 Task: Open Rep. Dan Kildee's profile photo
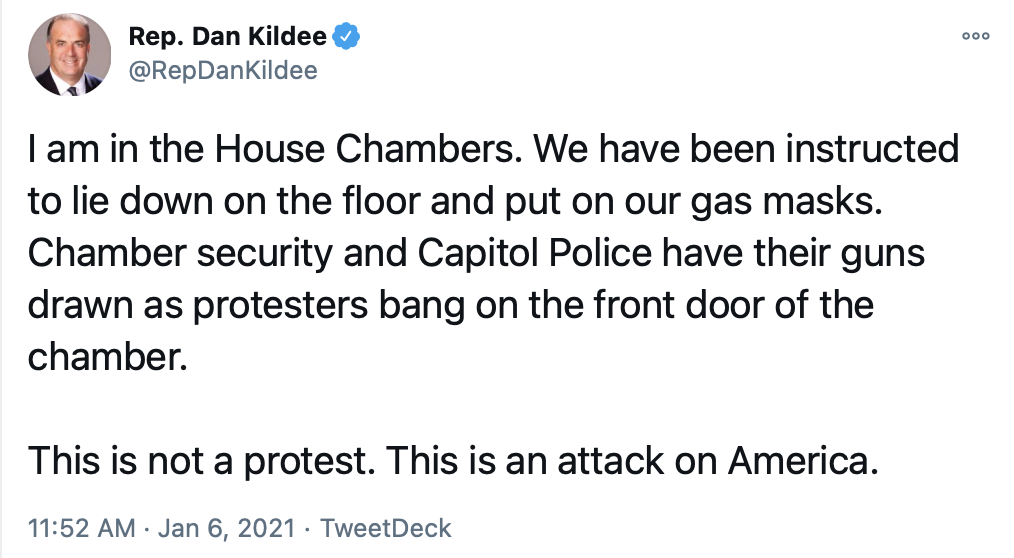(69, 55)
